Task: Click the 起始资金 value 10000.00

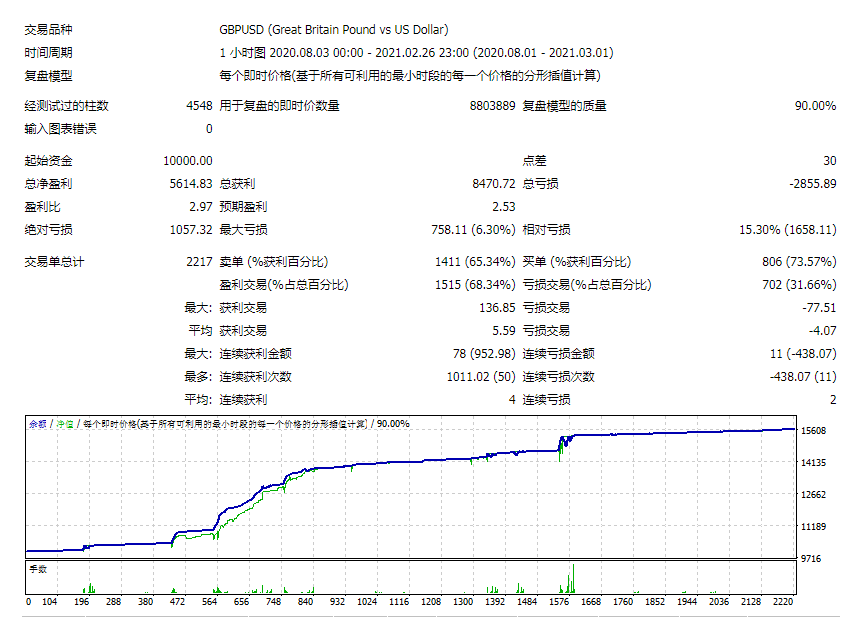Action: point(188,161)
